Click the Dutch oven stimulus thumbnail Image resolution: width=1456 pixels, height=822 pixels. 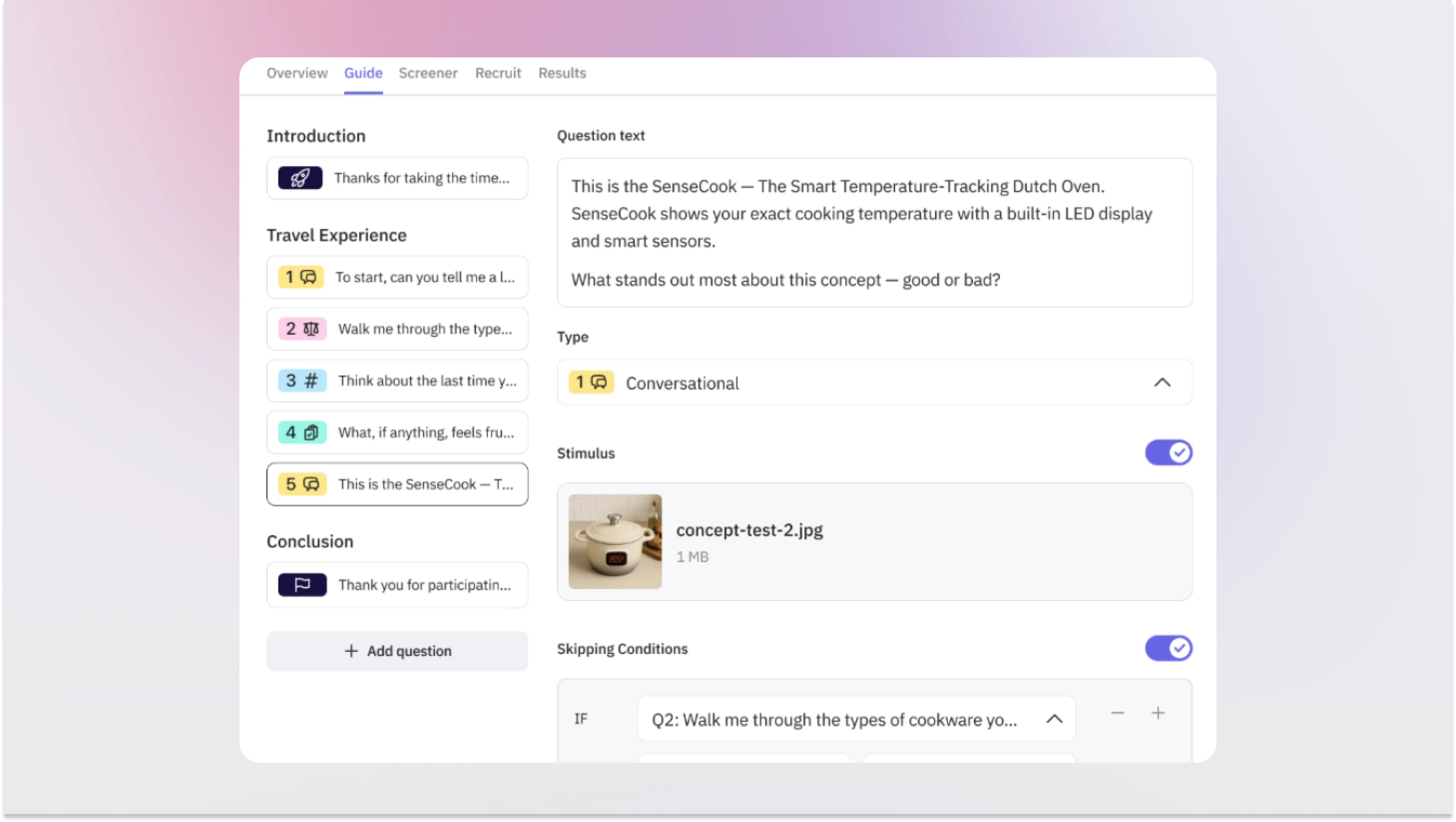[x=615, y=541]
